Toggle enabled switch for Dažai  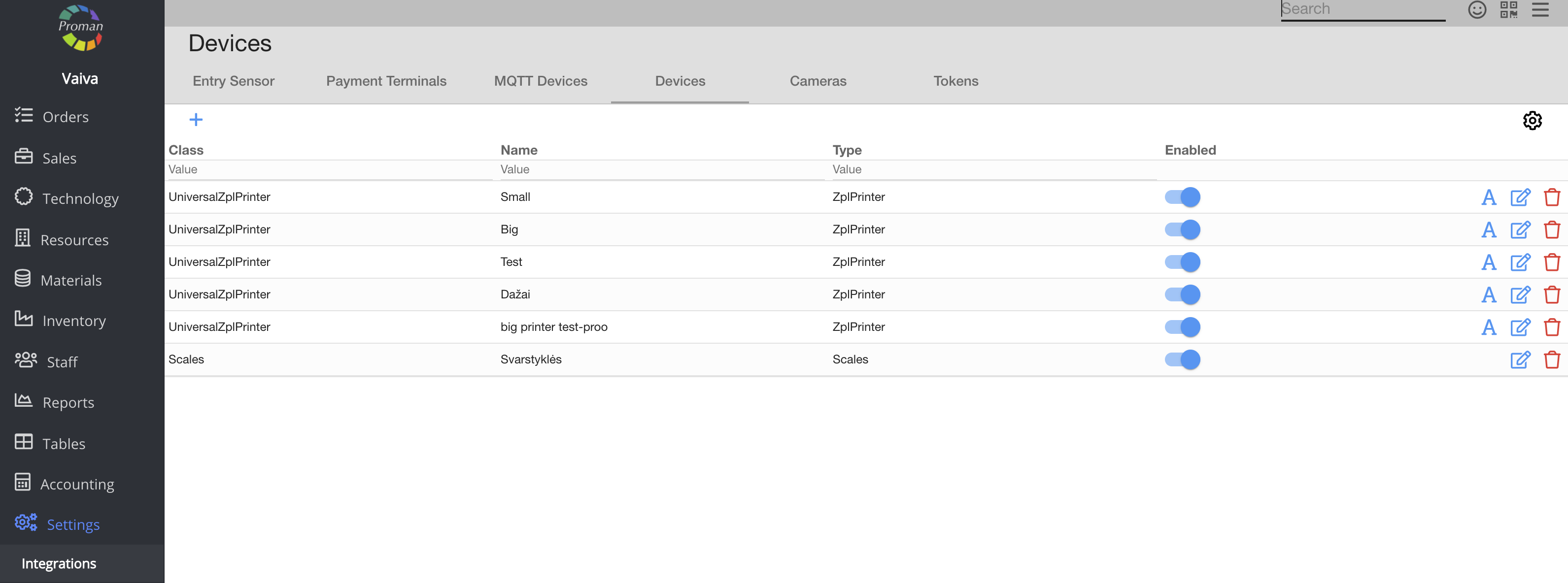pos(1182,295)
